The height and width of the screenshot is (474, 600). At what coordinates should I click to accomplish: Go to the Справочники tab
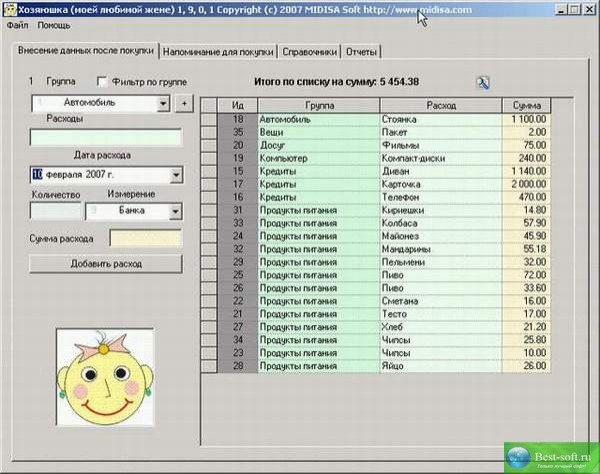[x=308, y=51]
